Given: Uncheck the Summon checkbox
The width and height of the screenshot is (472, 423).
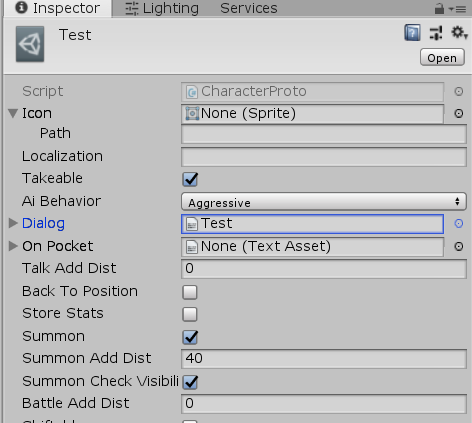Looking at the screenshot, I should (190, 337).
